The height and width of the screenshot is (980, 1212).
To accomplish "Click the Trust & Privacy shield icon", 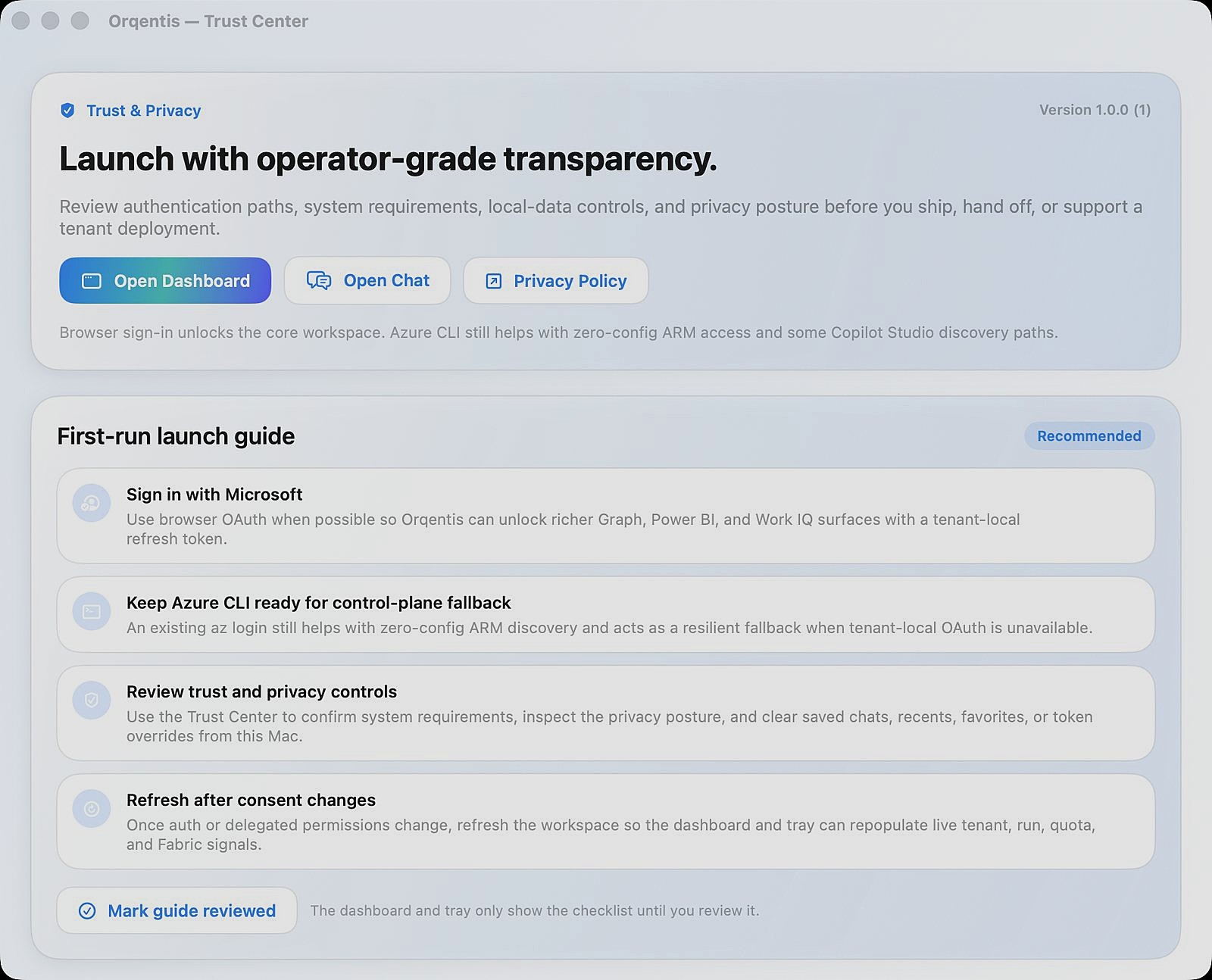I will (x=68, y=111).
